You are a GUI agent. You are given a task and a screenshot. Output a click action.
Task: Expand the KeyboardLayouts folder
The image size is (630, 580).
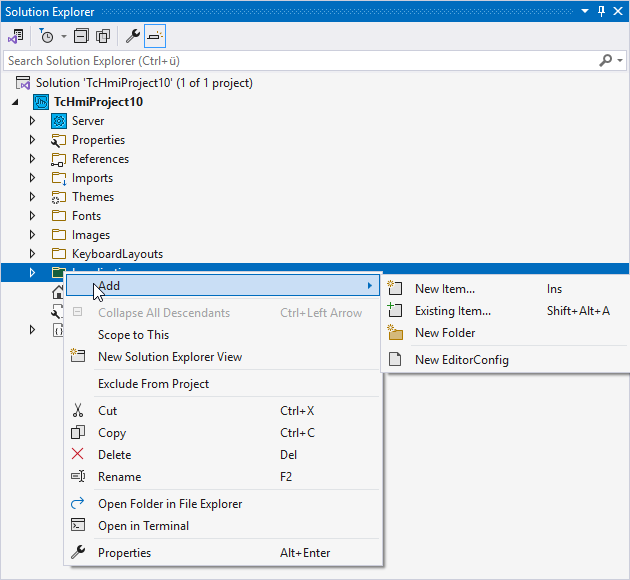[32, 253]
